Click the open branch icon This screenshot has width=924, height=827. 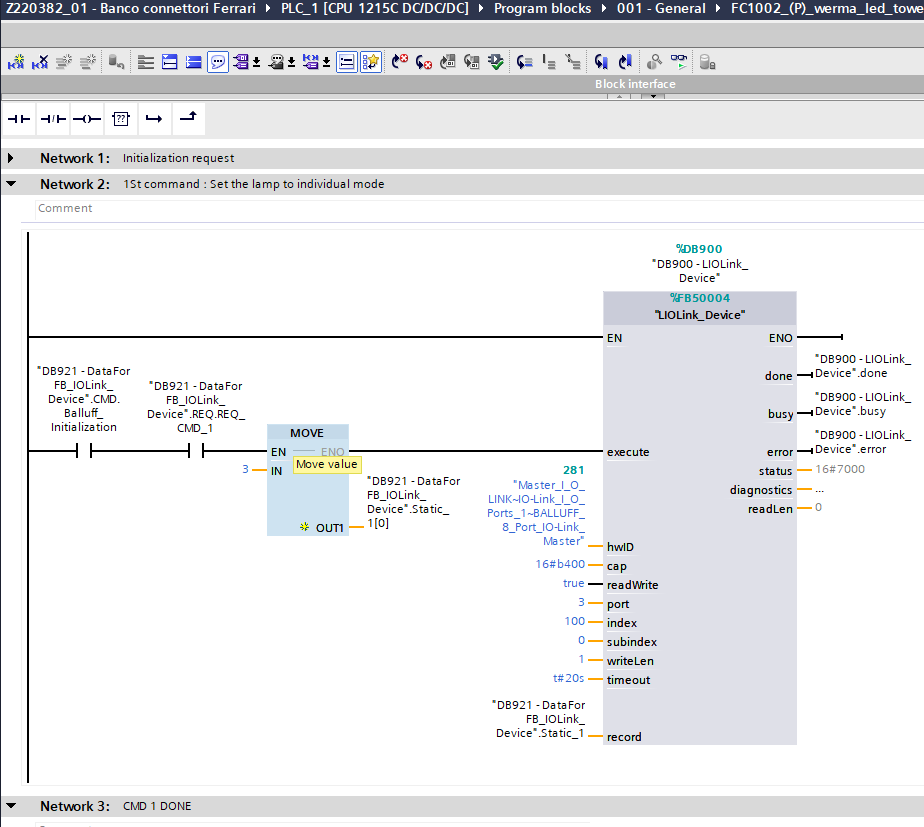(x=153, y=119)
